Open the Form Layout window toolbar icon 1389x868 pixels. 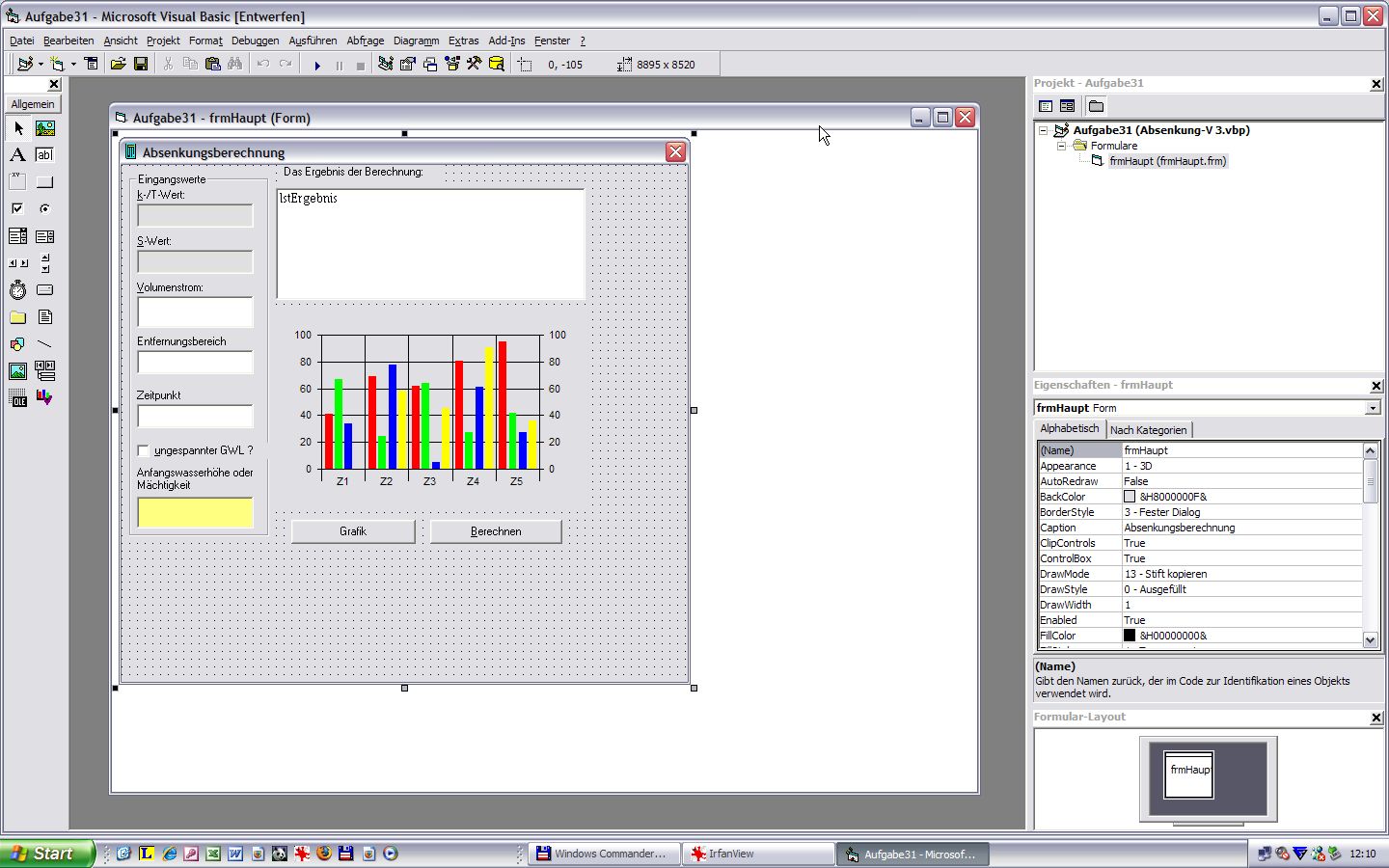pos(430,65)
